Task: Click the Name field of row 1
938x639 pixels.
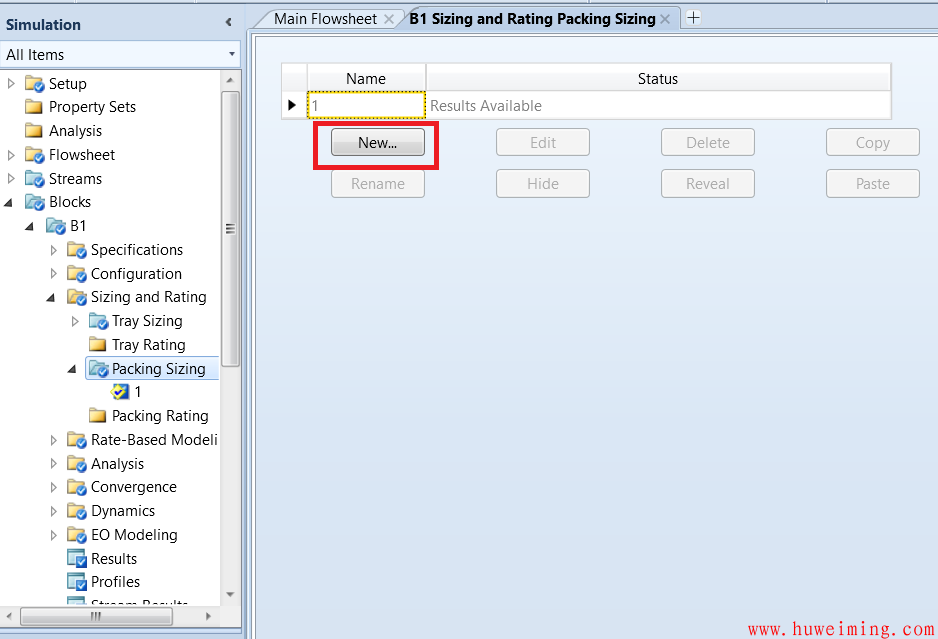Action: click(366, 105)
